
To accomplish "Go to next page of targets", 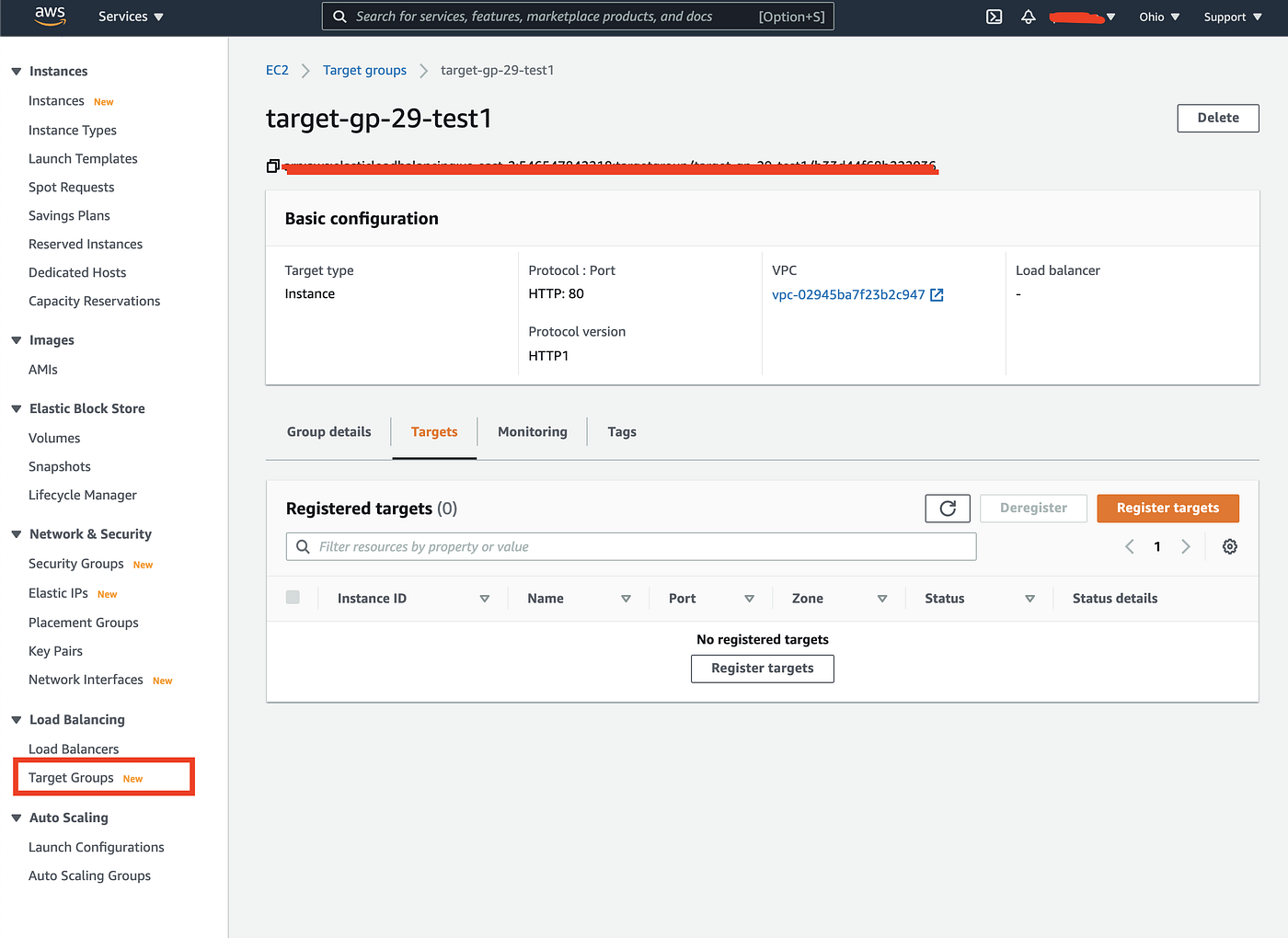I will click(1186, 546).
